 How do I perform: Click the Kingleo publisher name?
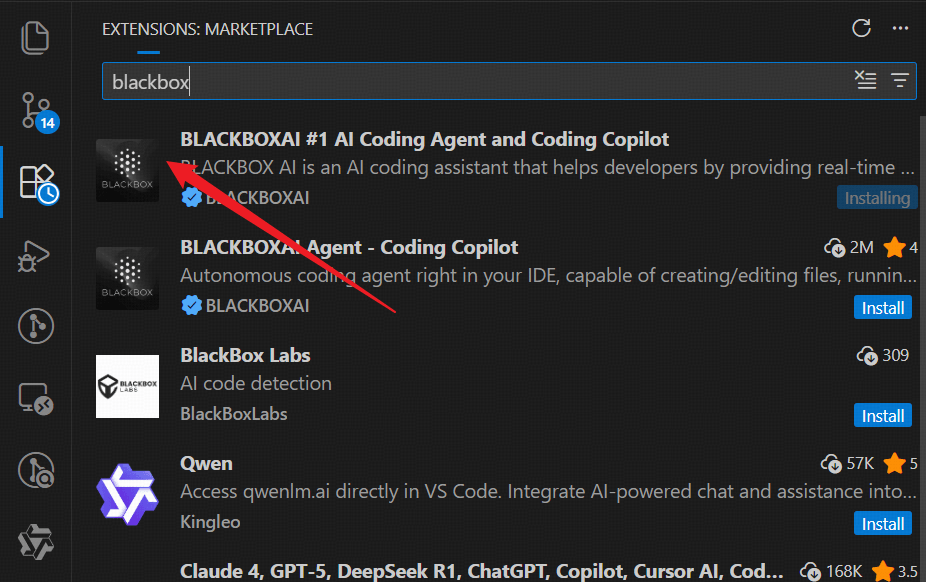210,522
